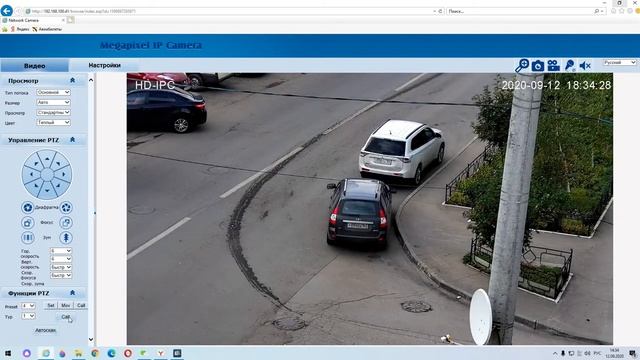The width and height of the screenshot is (640, 360).
Task: Open the Скор. фокуса dropdown
Action: point(61,267)
